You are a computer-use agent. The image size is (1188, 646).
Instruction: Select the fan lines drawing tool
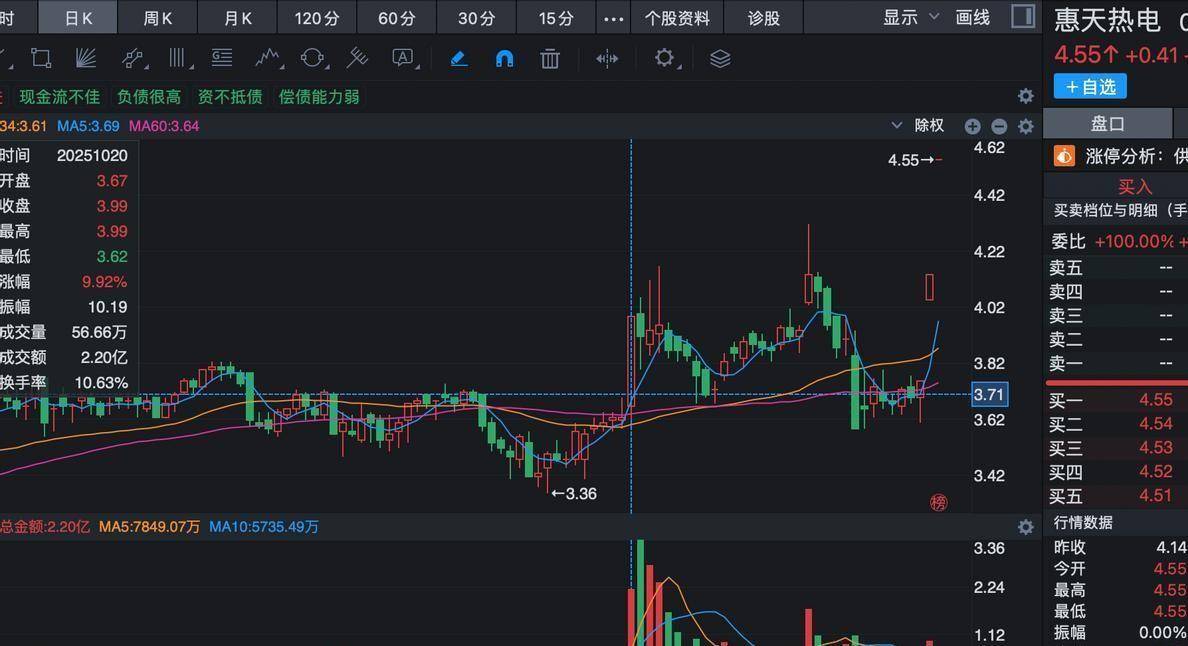point(86,58)
